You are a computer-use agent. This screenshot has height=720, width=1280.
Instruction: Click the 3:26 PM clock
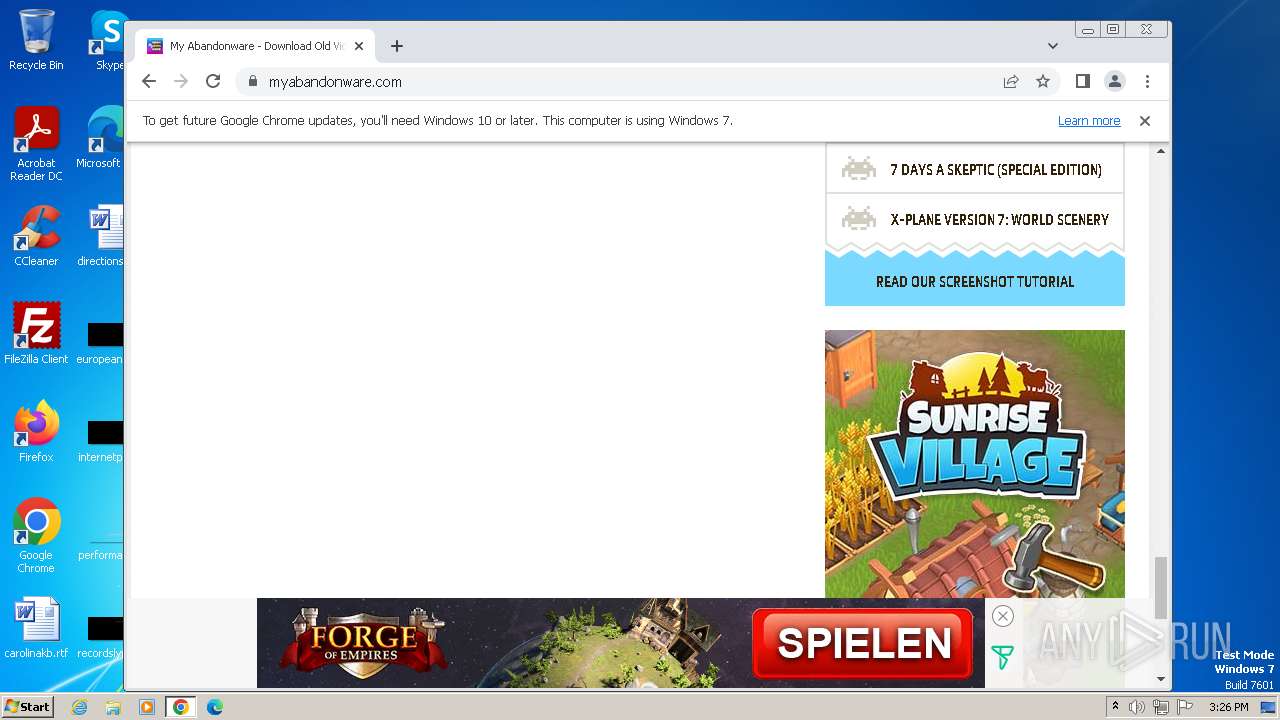click(x=1228, y=707)
